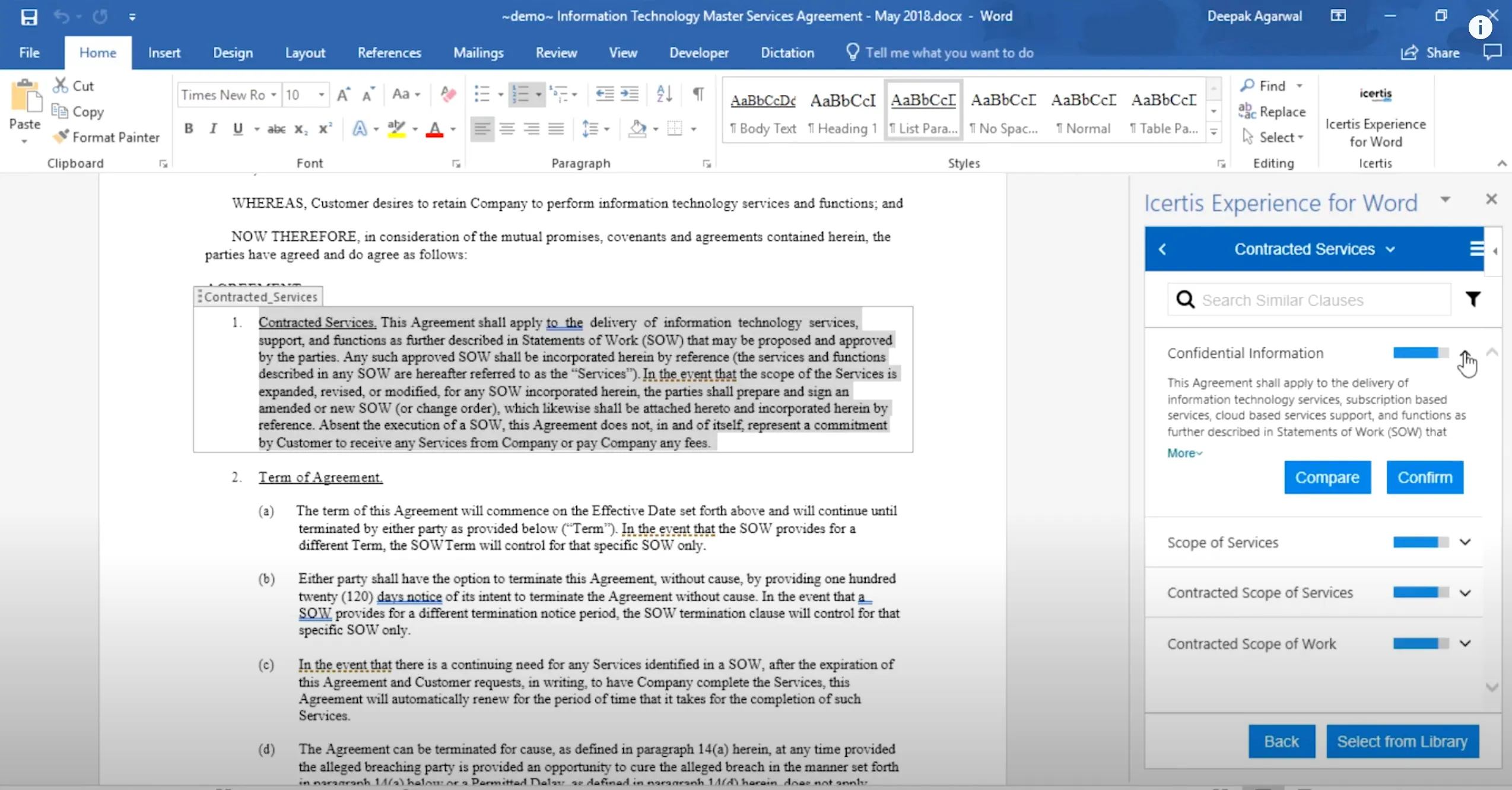The width and height of the screenshot is (1512, 790).
Task: Expand the Scope of Services clause
Action: [1465, 542]
